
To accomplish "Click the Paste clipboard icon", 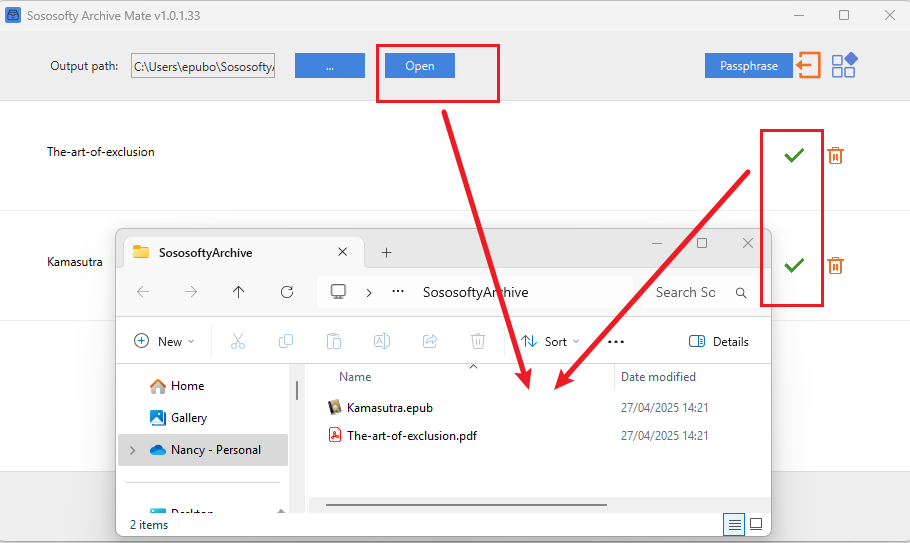I will pyautogui.click(x=334, y=341).
